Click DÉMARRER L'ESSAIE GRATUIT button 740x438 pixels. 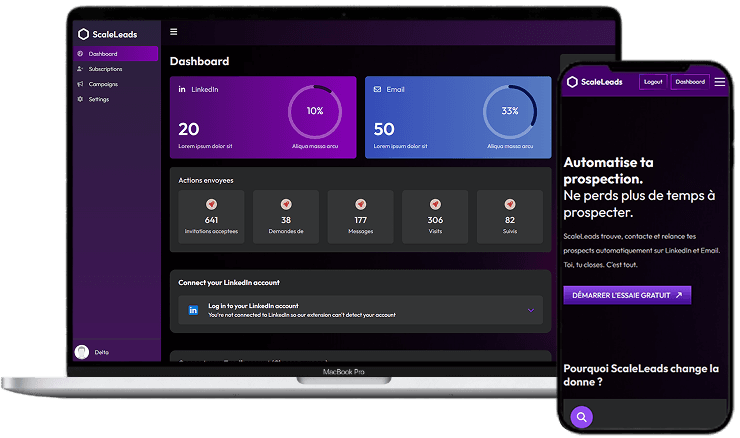coord(627,295)
